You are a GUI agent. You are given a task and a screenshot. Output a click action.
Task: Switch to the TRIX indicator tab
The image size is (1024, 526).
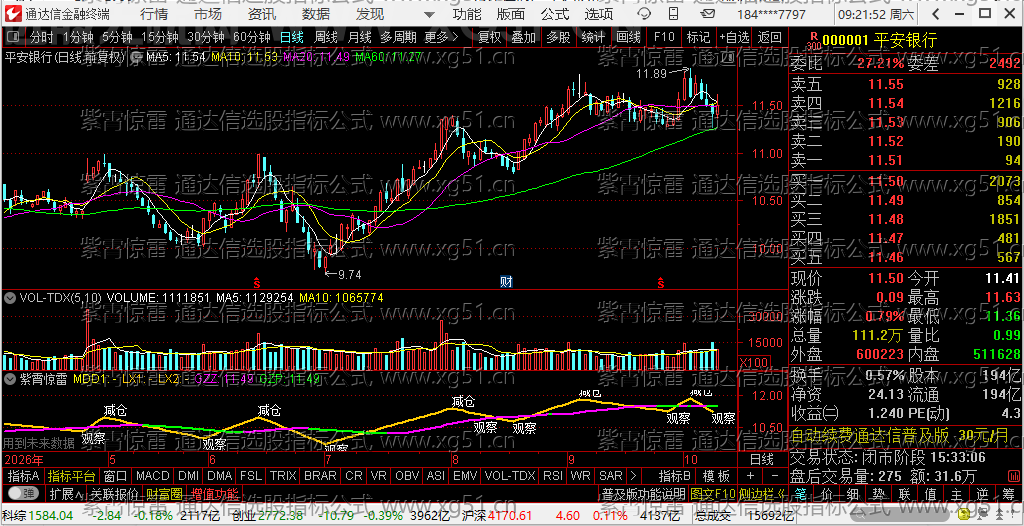coord(283,476)
